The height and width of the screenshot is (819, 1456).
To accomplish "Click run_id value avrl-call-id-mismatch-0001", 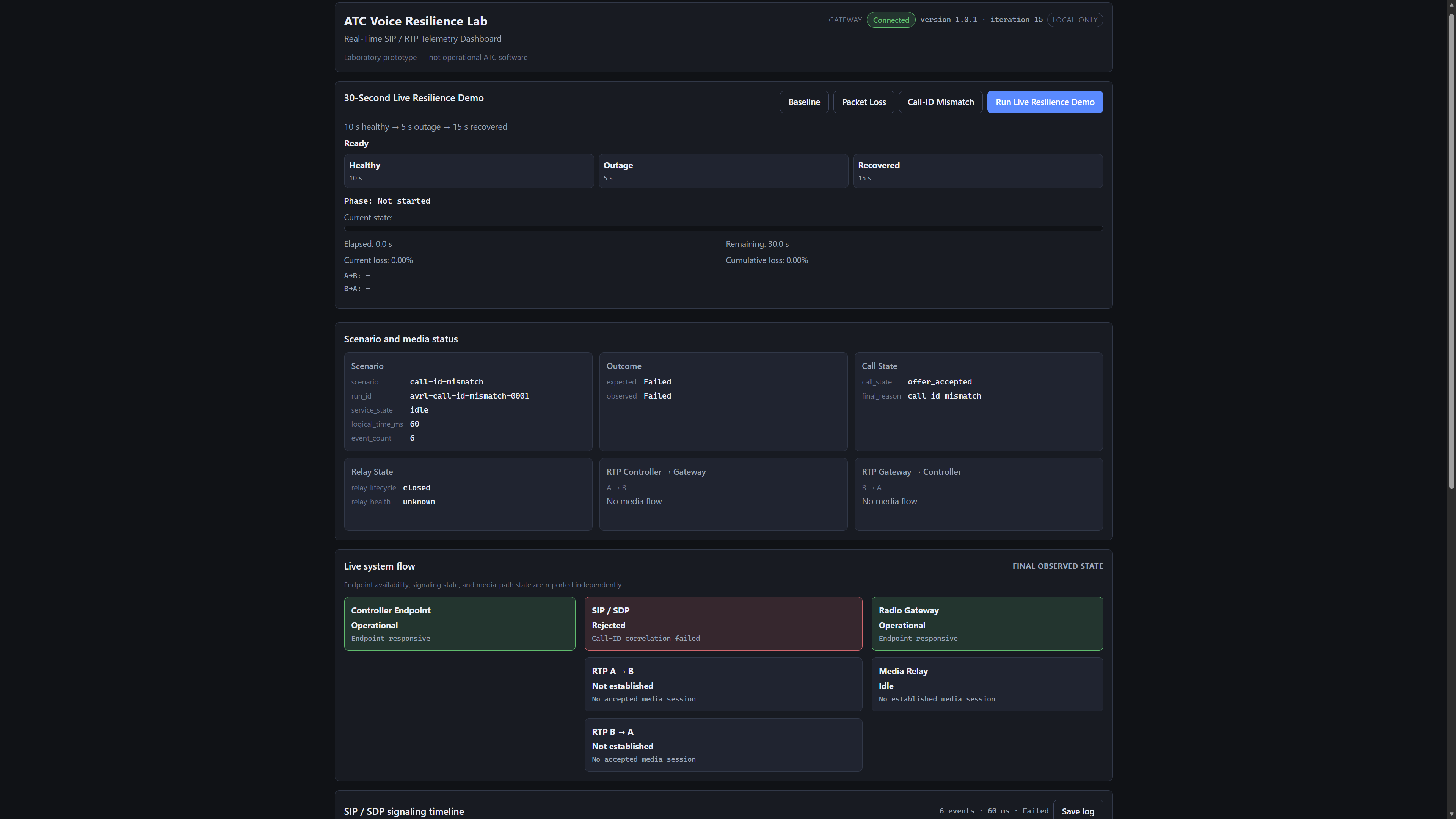I will click(x=469, y=396).
